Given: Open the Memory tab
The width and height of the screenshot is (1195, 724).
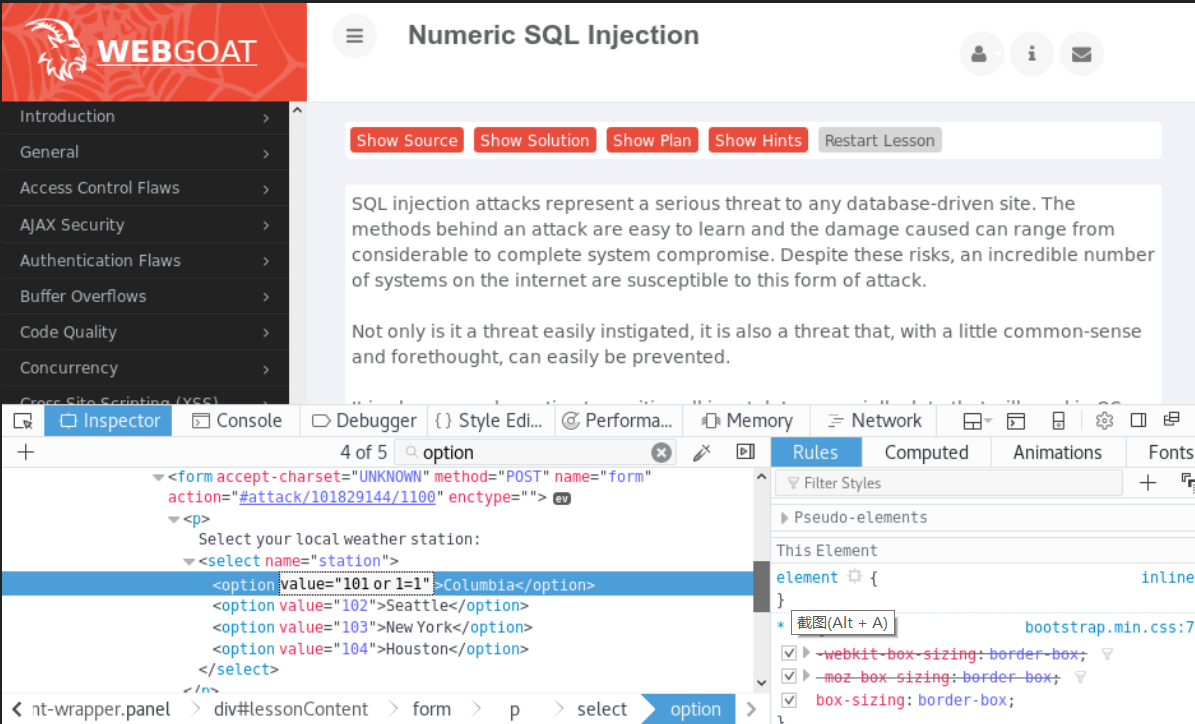Looking at the screenshot, I should pyautogui.click(x=747, y=421).
